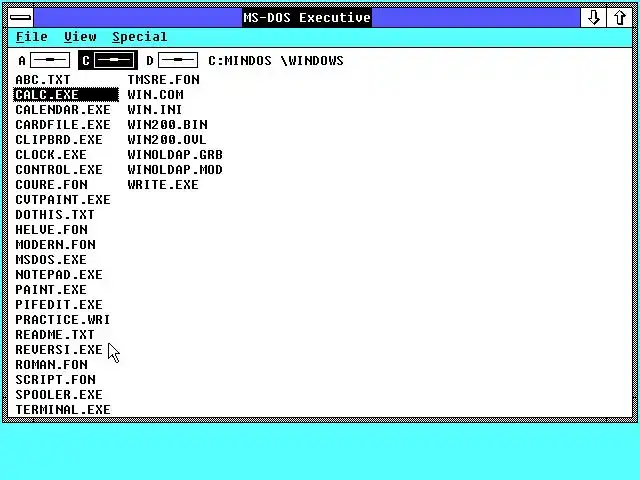This screenshot has height=480, width=640.
Task: Minimize window with down arrow icon
Action: [x=593, y=18]
